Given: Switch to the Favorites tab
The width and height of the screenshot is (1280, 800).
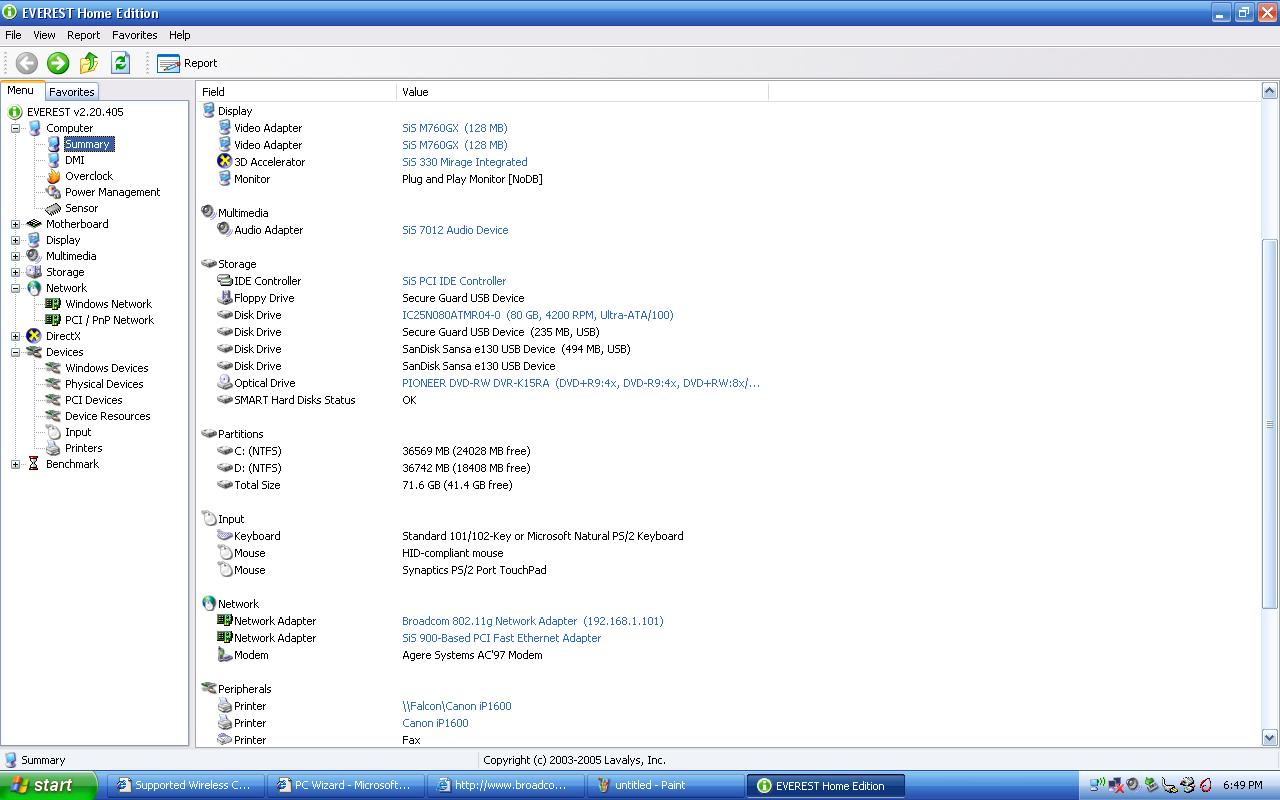Looking at the screenshot, I should (72, 92).
